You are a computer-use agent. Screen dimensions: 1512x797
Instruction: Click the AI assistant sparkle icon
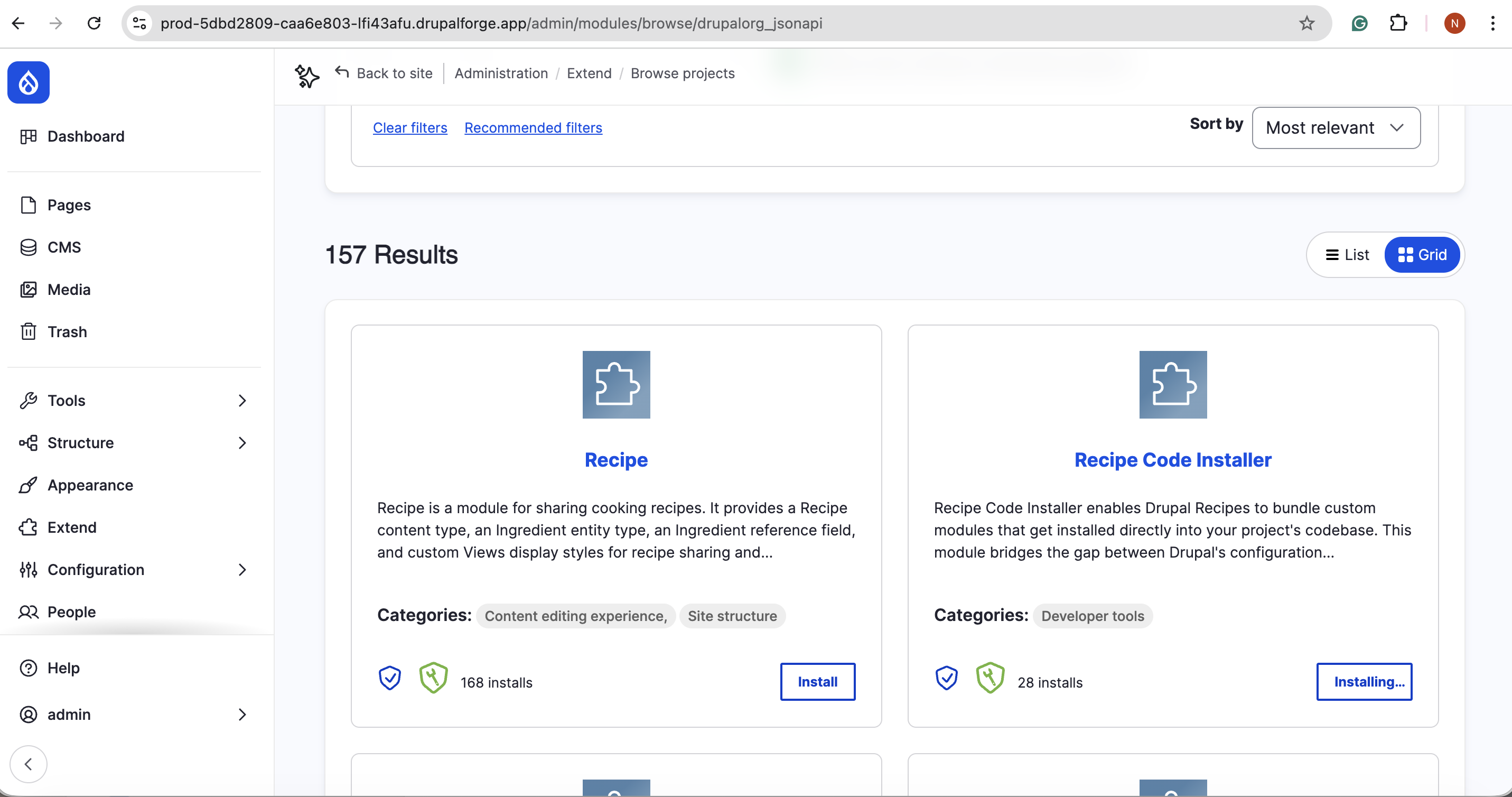point(306,75)
